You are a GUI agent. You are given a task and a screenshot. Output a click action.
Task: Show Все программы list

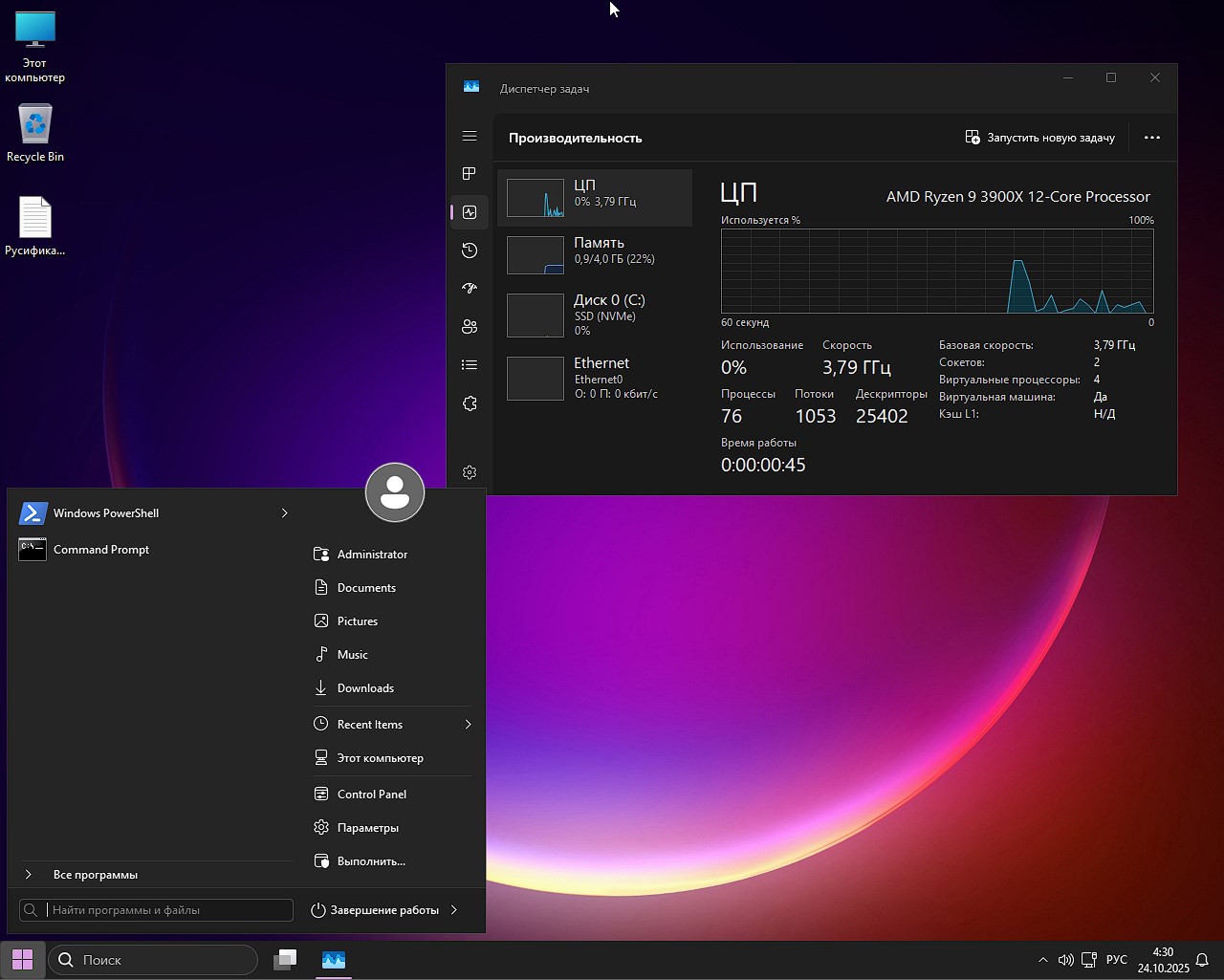96,875
